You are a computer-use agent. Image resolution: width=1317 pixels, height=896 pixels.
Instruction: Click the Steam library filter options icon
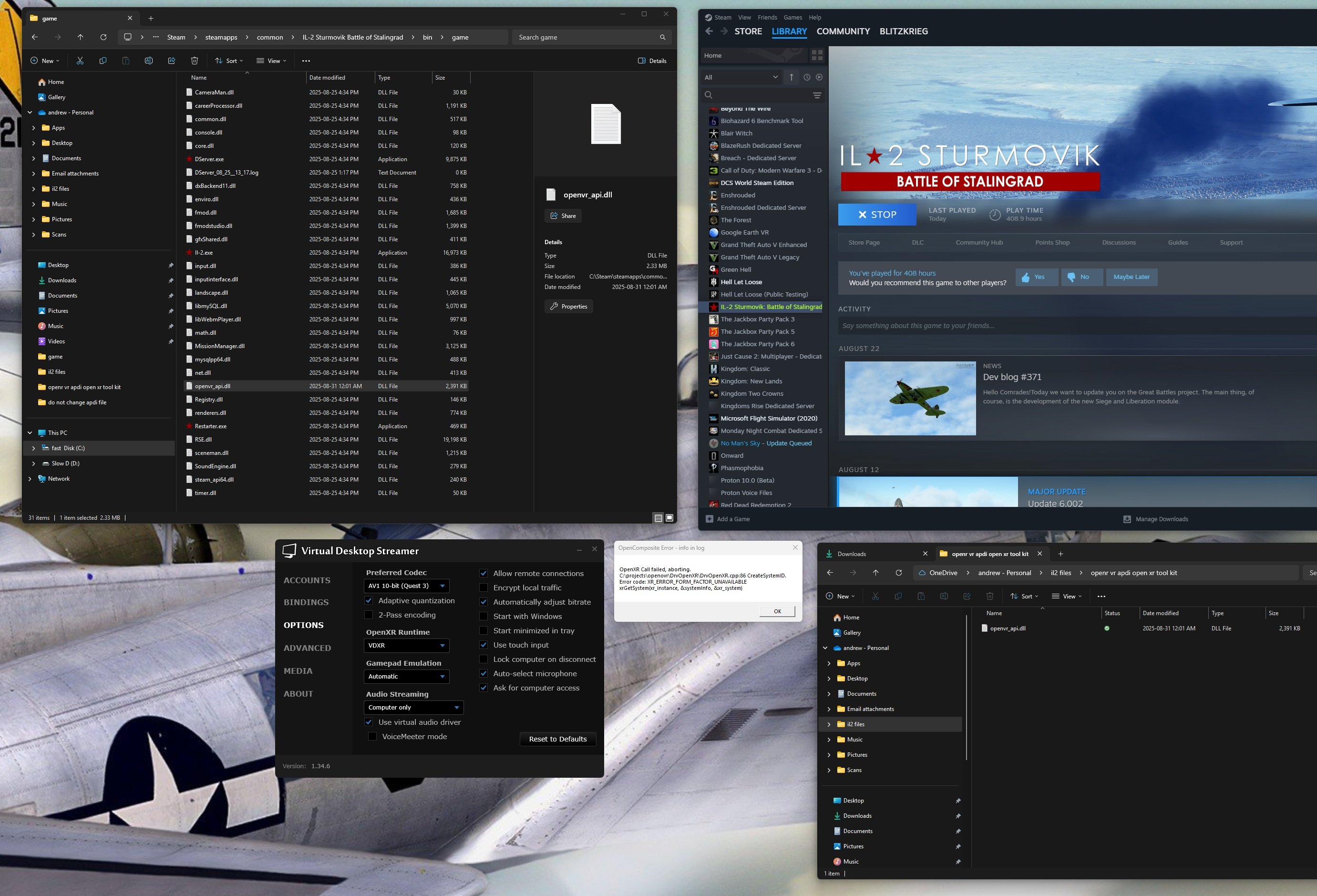(817, 95)
